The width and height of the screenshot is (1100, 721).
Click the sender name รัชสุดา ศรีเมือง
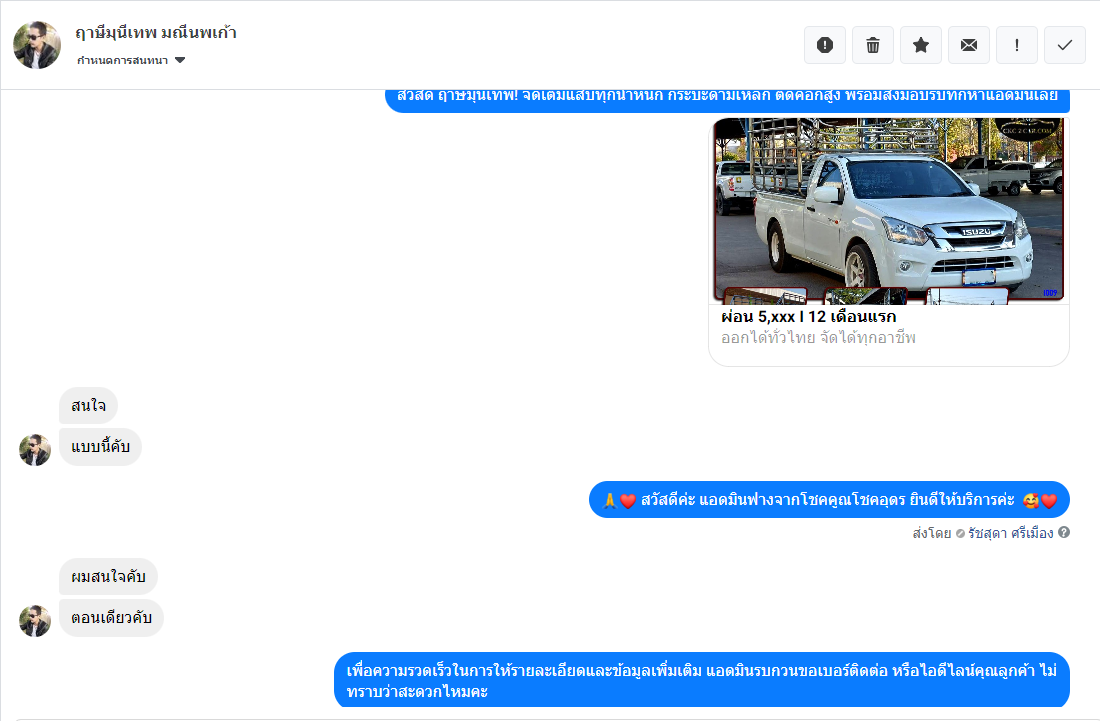1010,533
